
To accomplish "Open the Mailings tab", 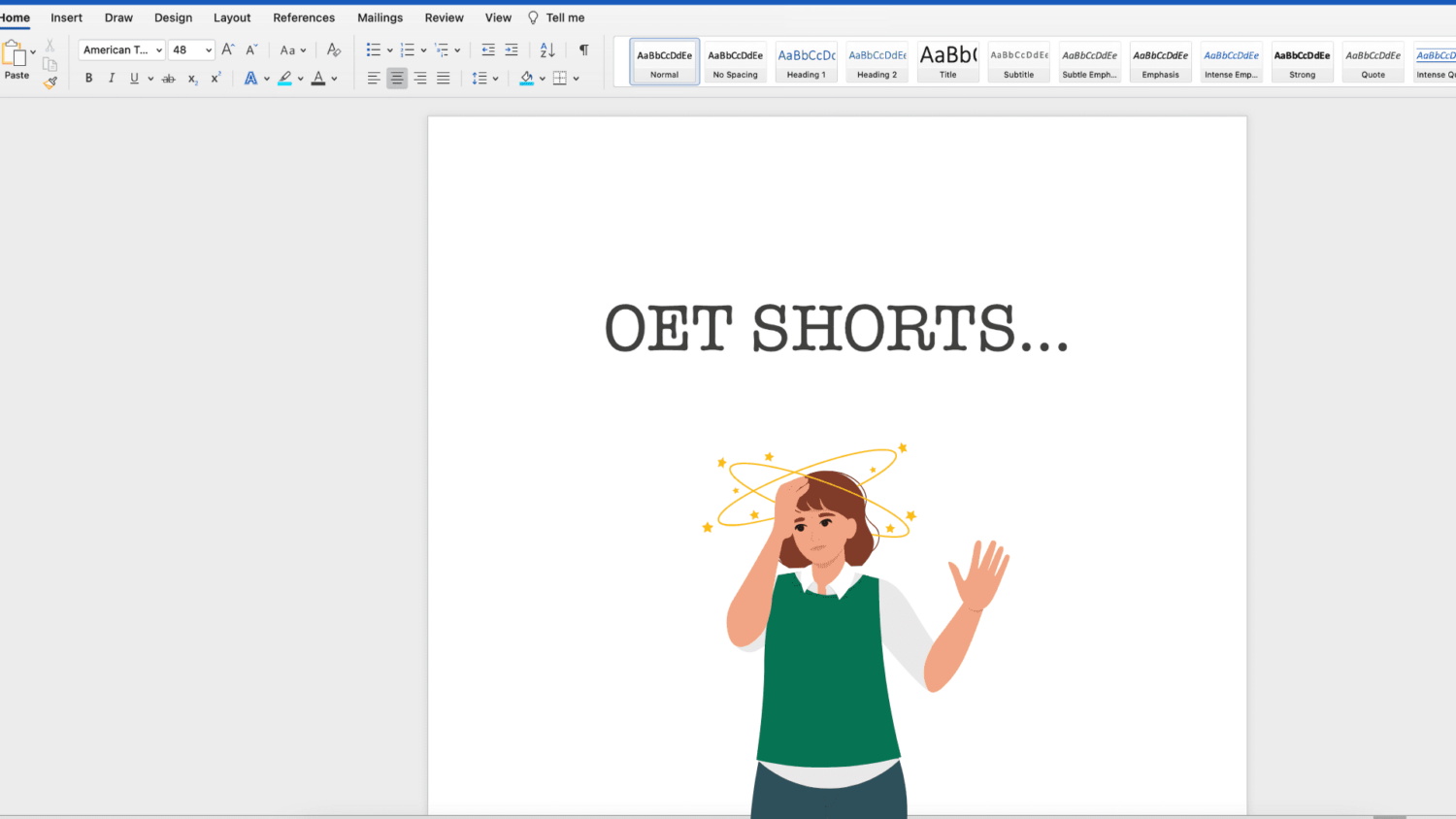I will coord(380,17).
